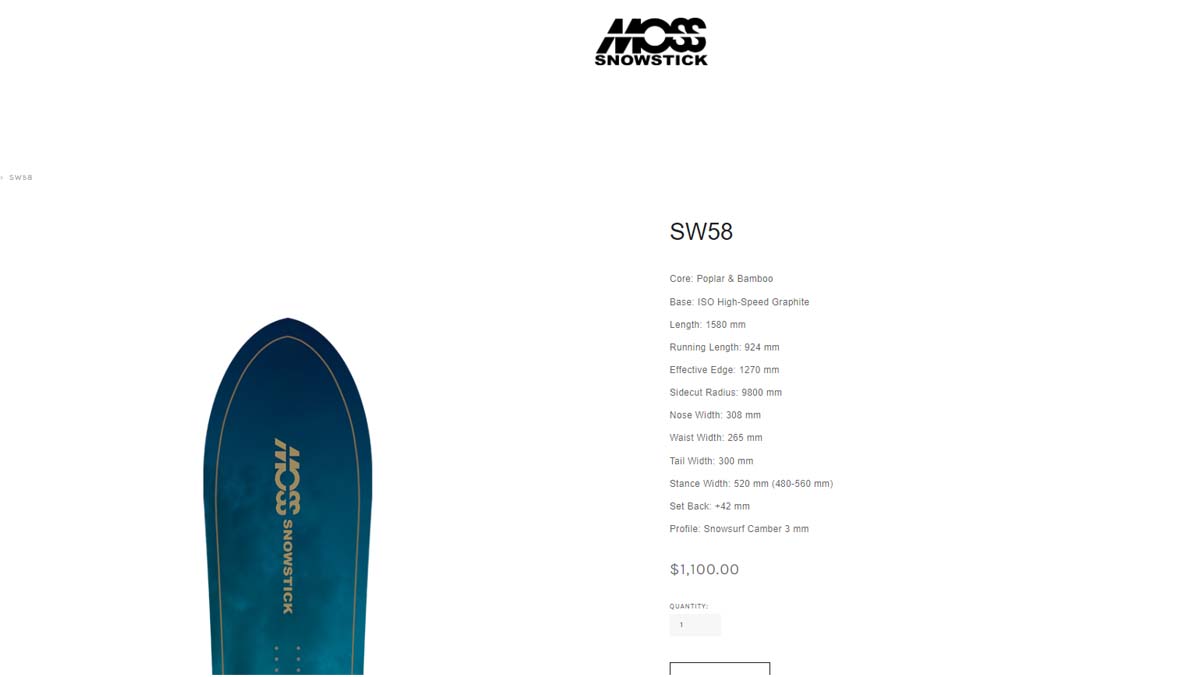Click the Profile: Snowsurf Camber 3 mm line
The image size is (1200, 677).
739,529
